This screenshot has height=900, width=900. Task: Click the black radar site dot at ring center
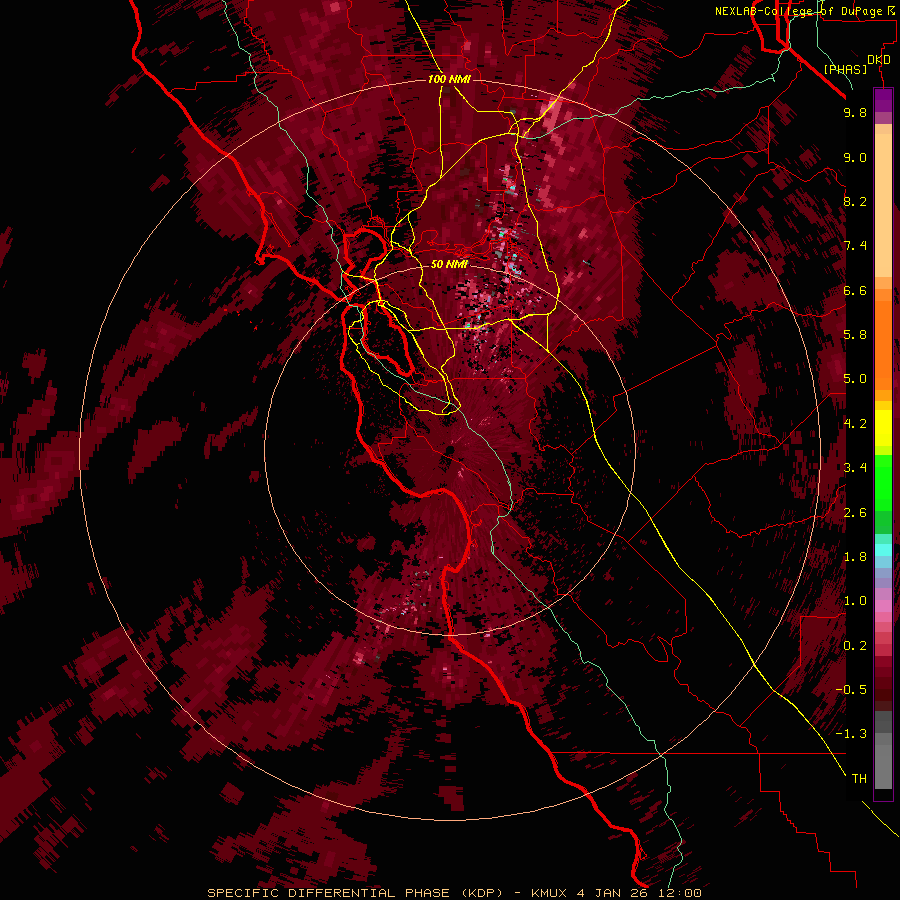click(x=450, y=450)
